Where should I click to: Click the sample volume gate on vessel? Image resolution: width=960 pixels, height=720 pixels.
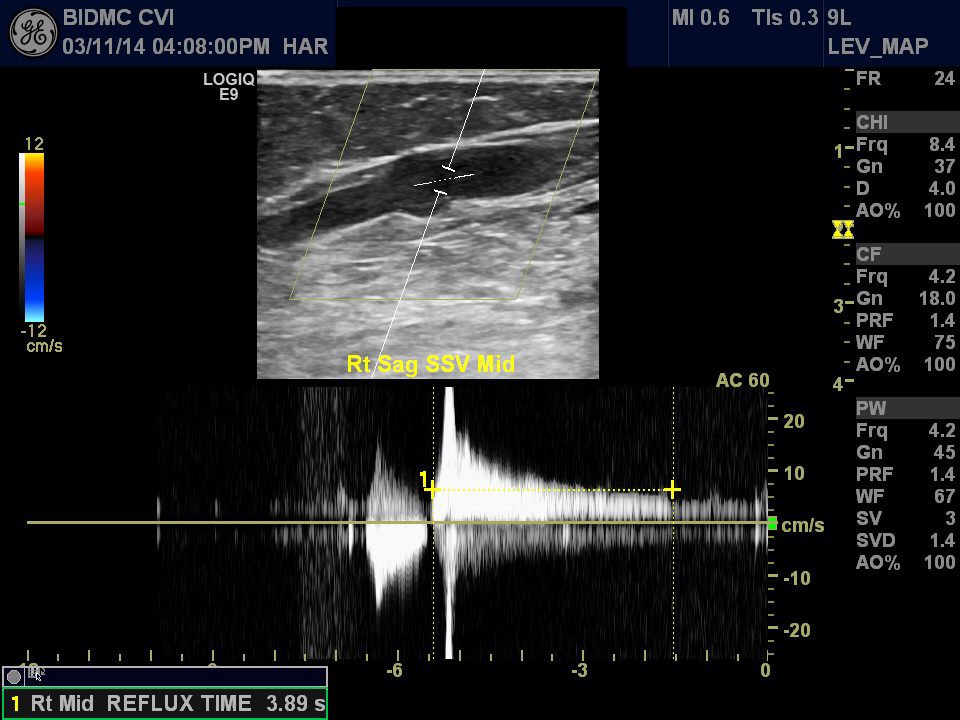(x=443, y=179)
